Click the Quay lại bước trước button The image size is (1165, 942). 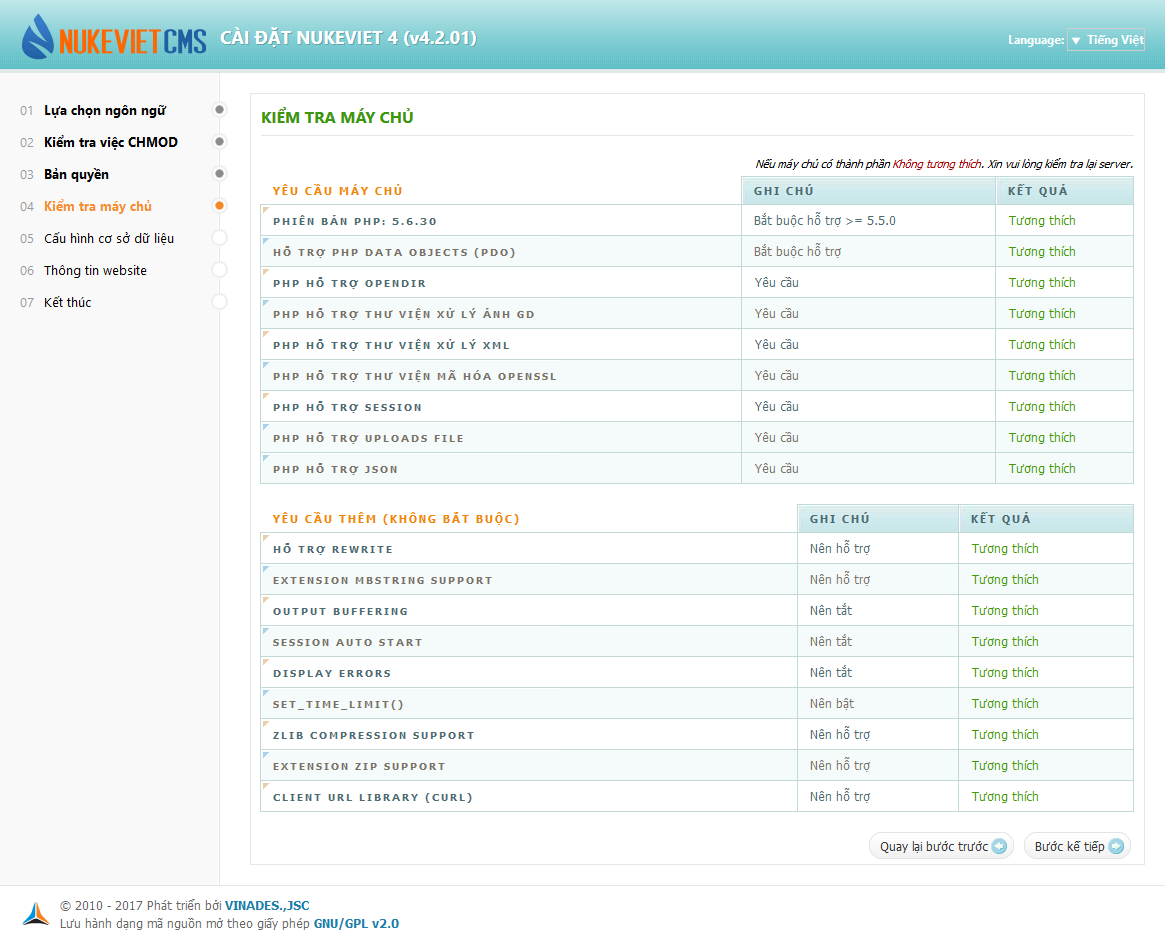point(941,846)
